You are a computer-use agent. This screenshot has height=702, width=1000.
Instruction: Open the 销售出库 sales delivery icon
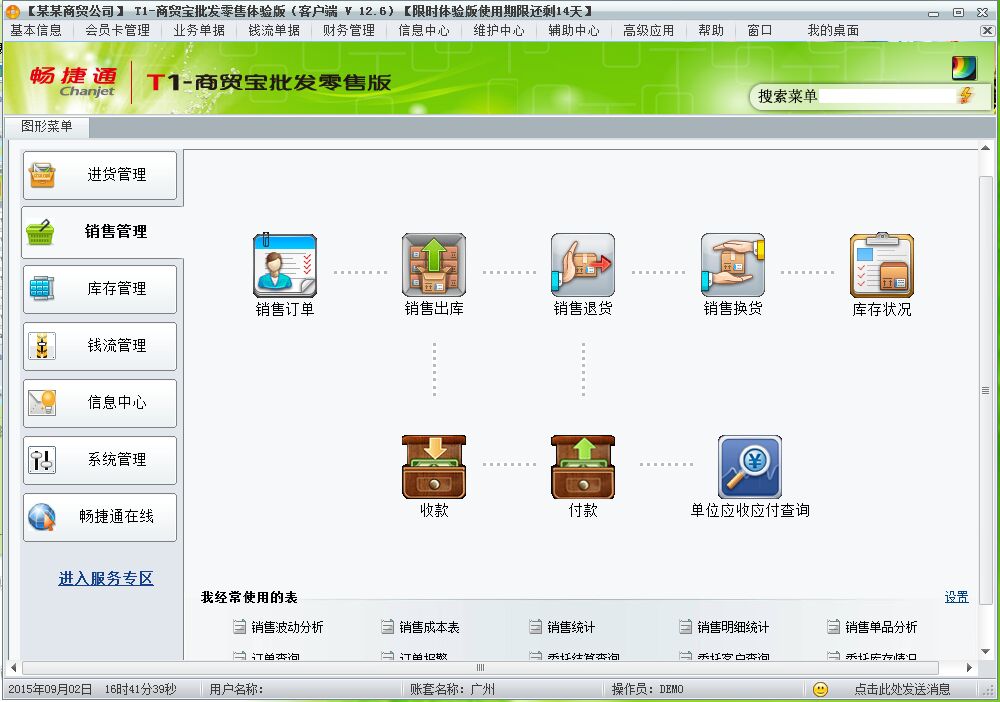pos(434,265)
